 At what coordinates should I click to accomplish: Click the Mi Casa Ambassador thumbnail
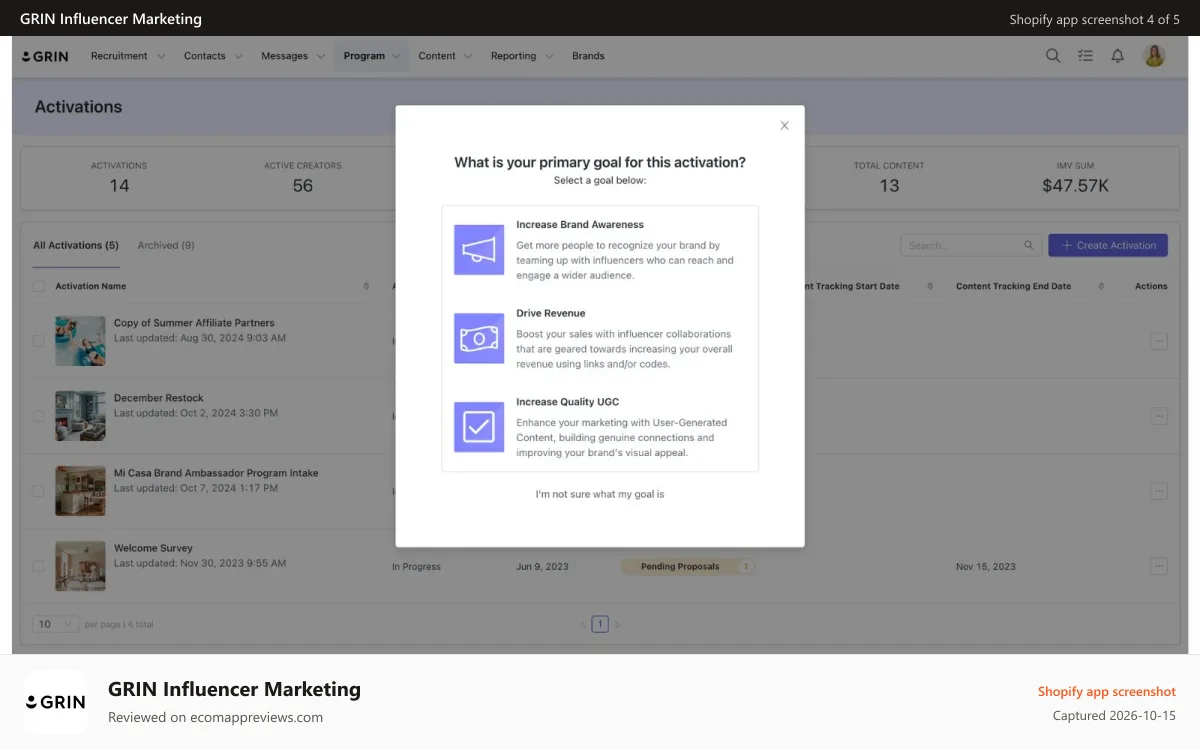[x=80, y=491]
